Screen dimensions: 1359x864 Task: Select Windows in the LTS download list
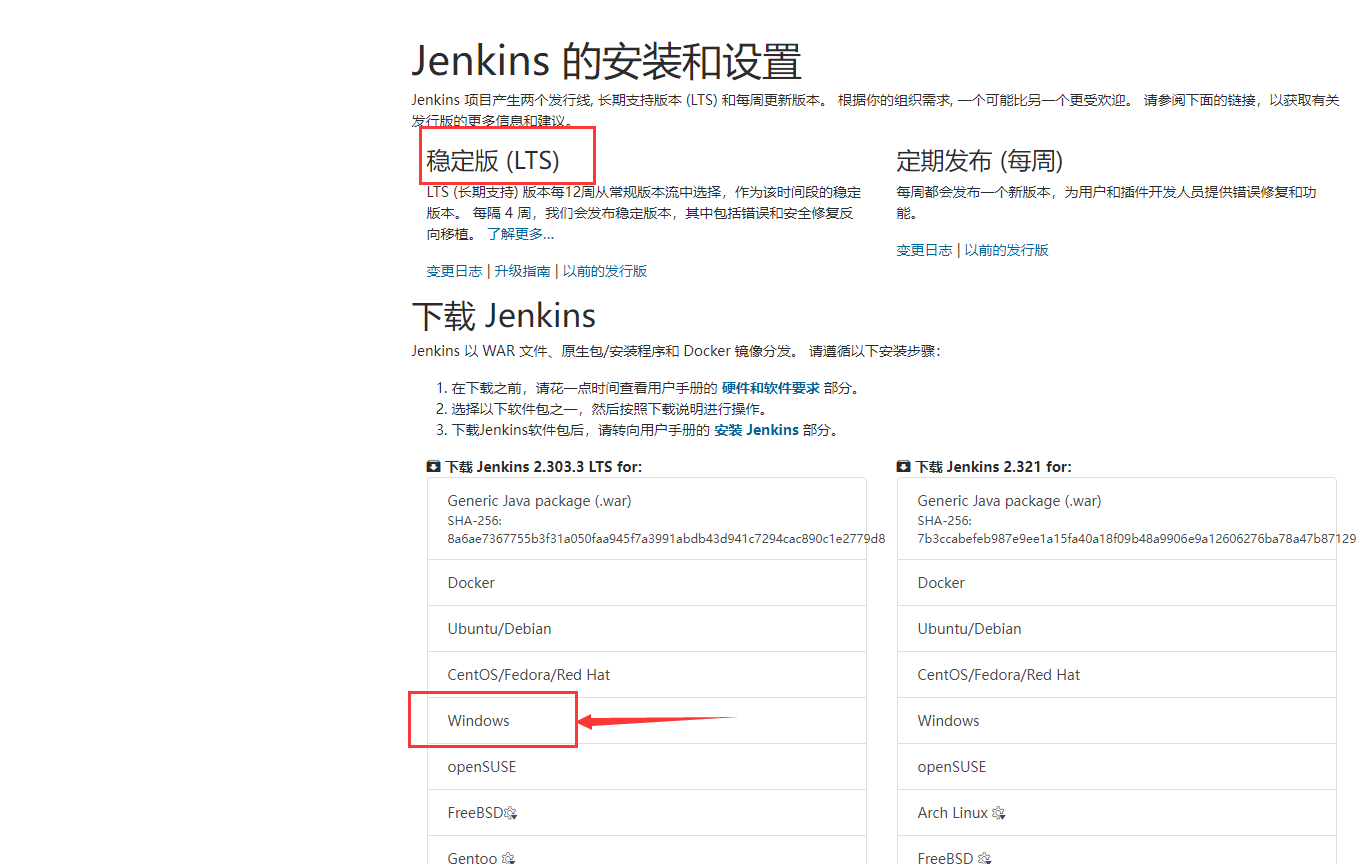477,720
